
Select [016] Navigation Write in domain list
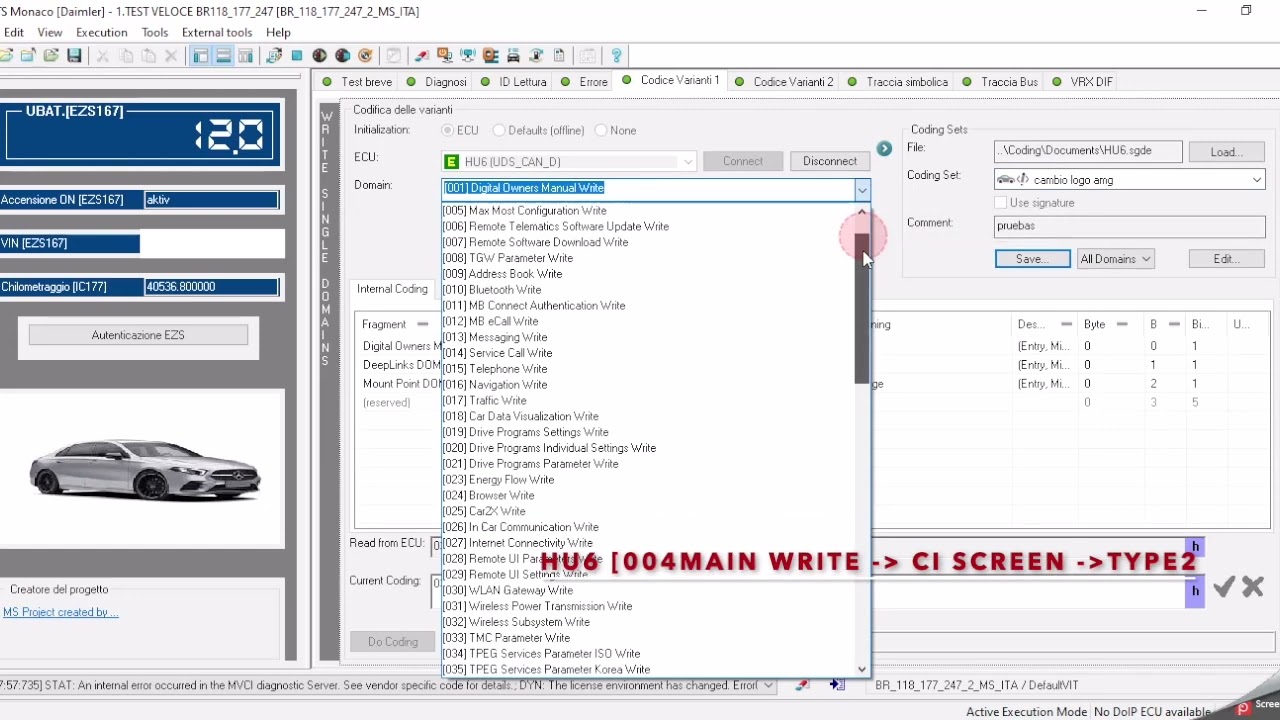point(649,385)
